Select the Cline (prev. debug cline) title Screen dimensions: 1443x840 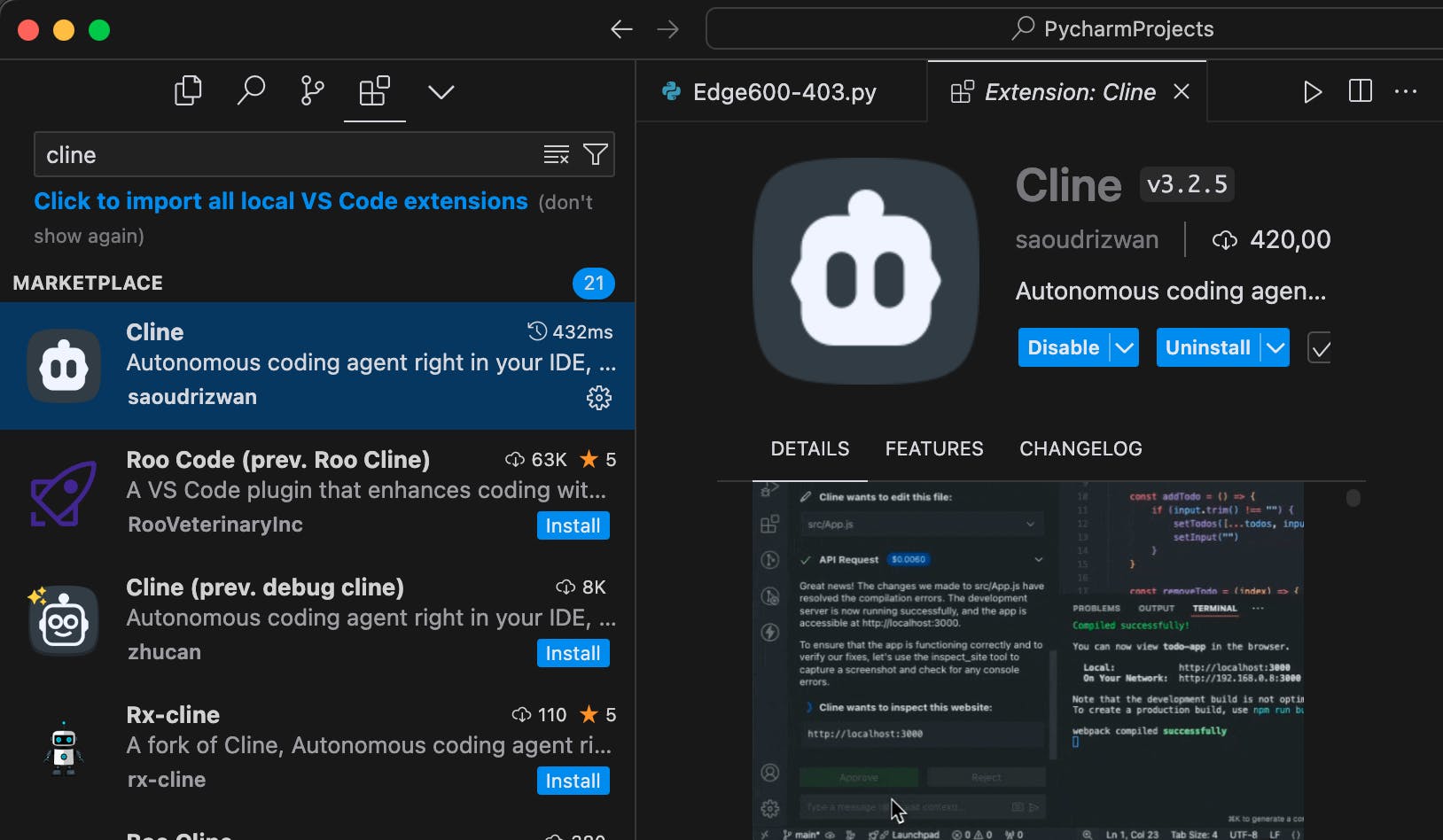[x=265, y=587]
